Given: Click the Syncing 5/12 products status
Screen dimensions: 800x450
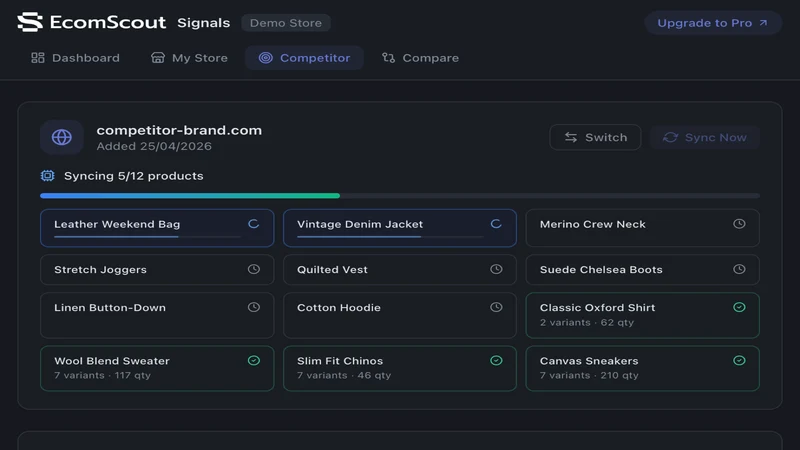Looking at the screenshot, I should tap(134, 176).
